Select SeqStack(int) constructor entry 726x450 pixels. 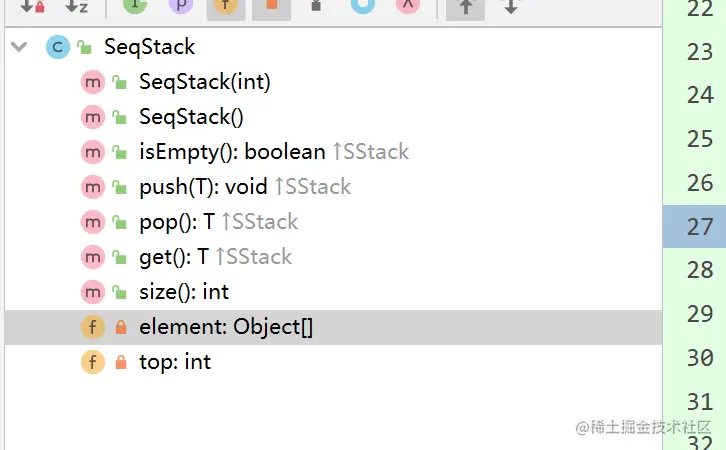coord(205,82)
